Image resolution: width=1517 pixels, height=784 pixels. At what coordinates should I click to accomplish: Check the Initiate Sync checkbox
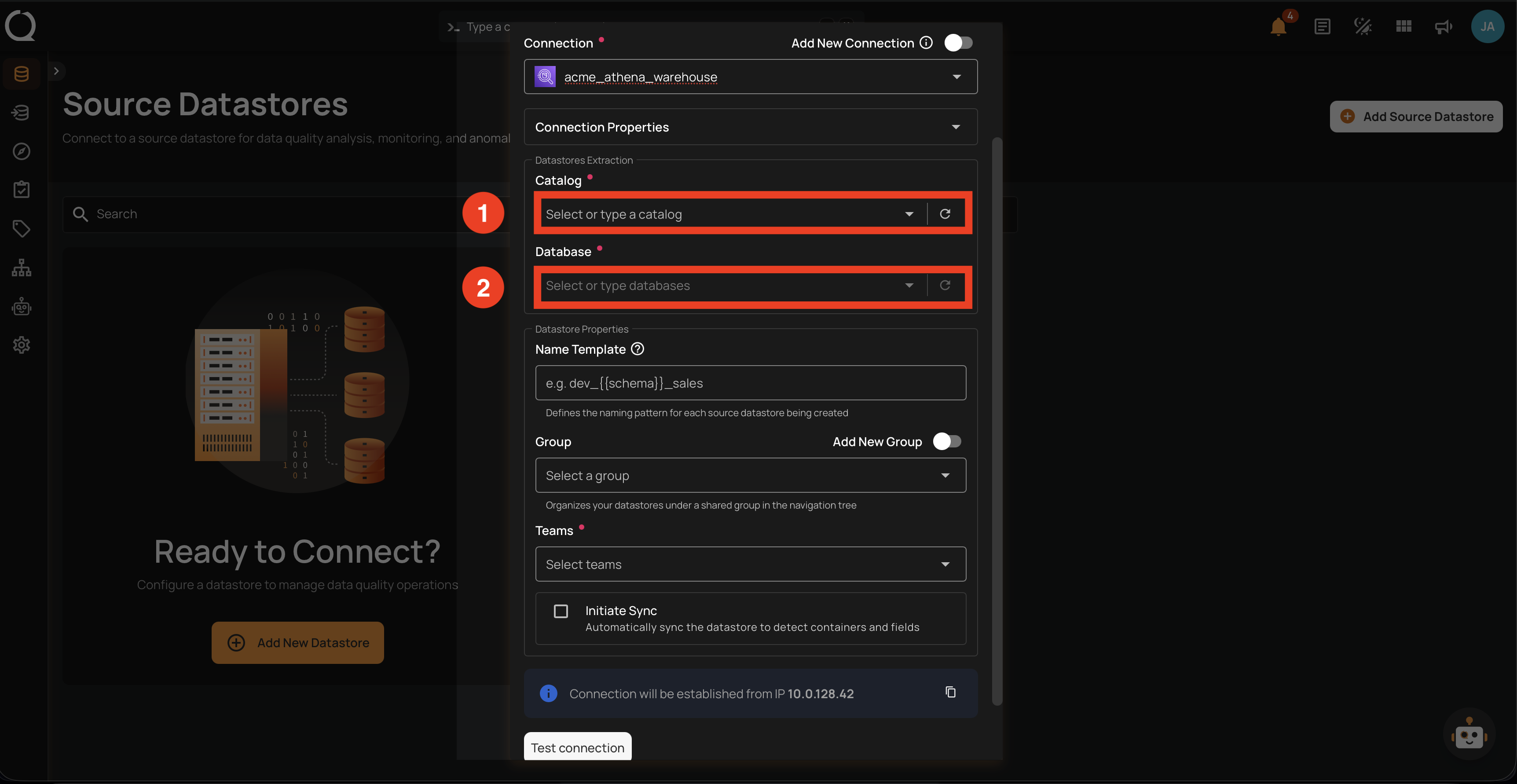(561, 611)
